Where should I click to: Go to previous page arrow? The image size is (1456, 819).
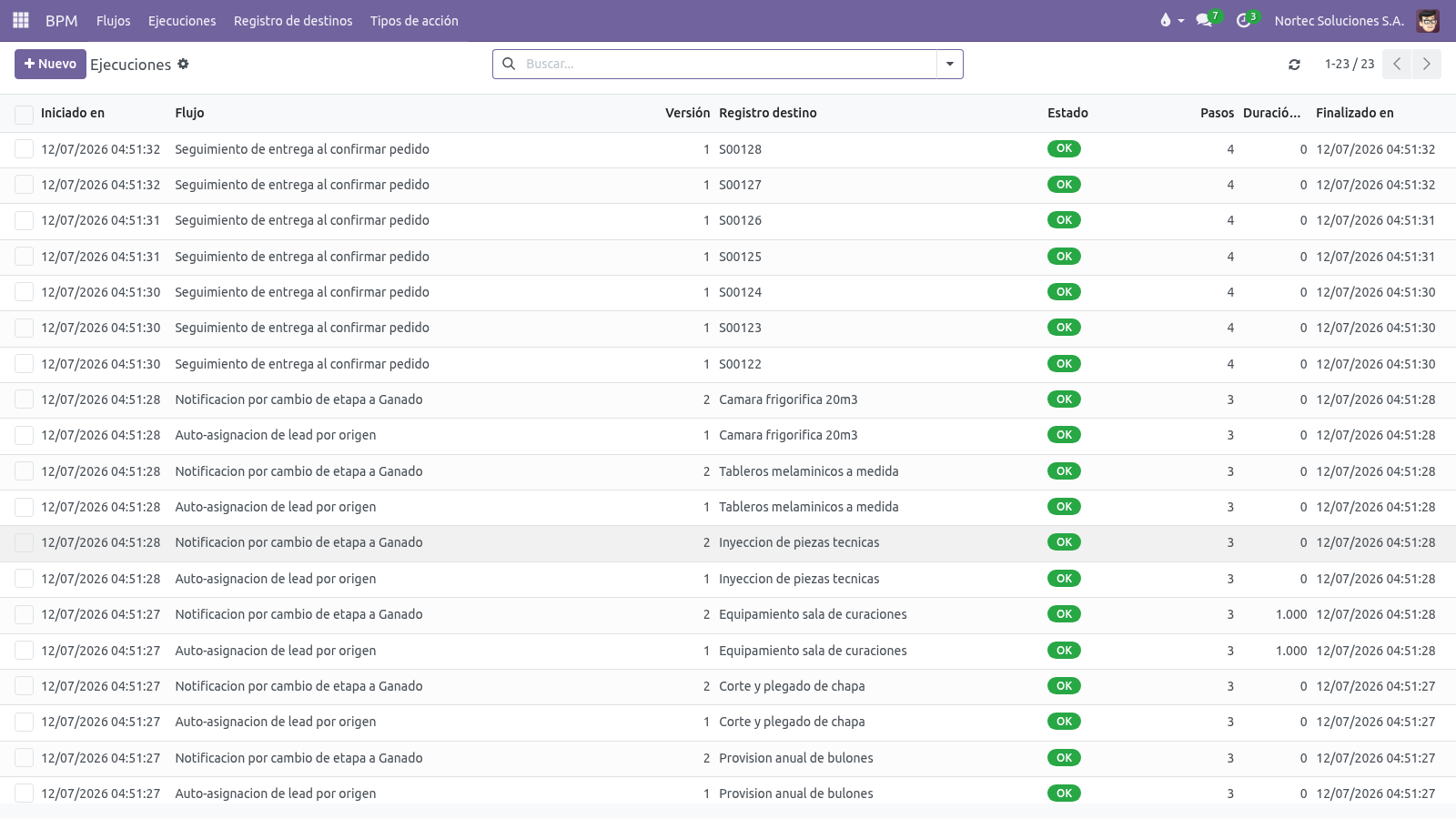(1397, 64)
